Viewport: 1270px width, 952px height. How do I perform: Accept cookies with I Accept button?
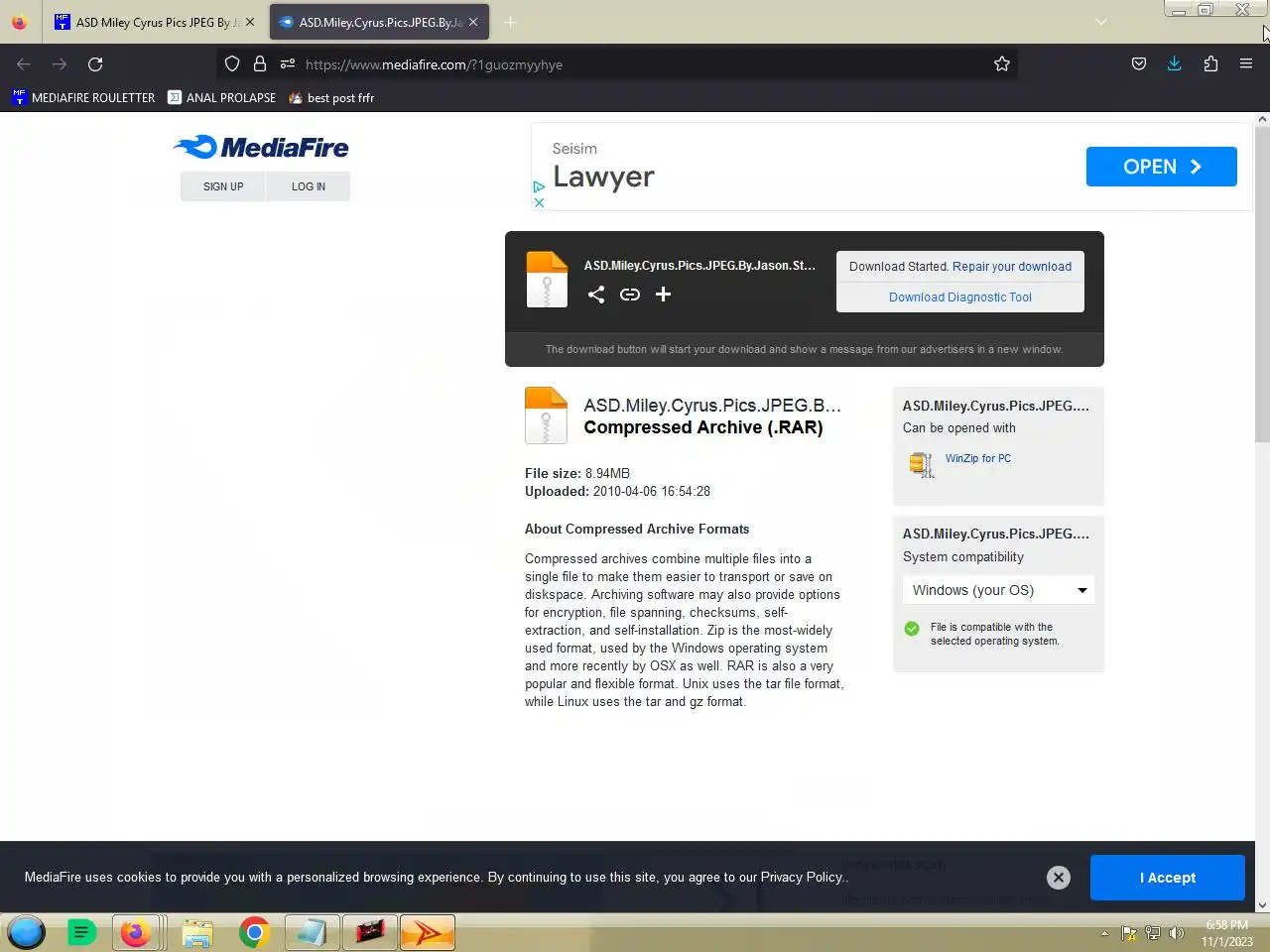point(1168,878)
